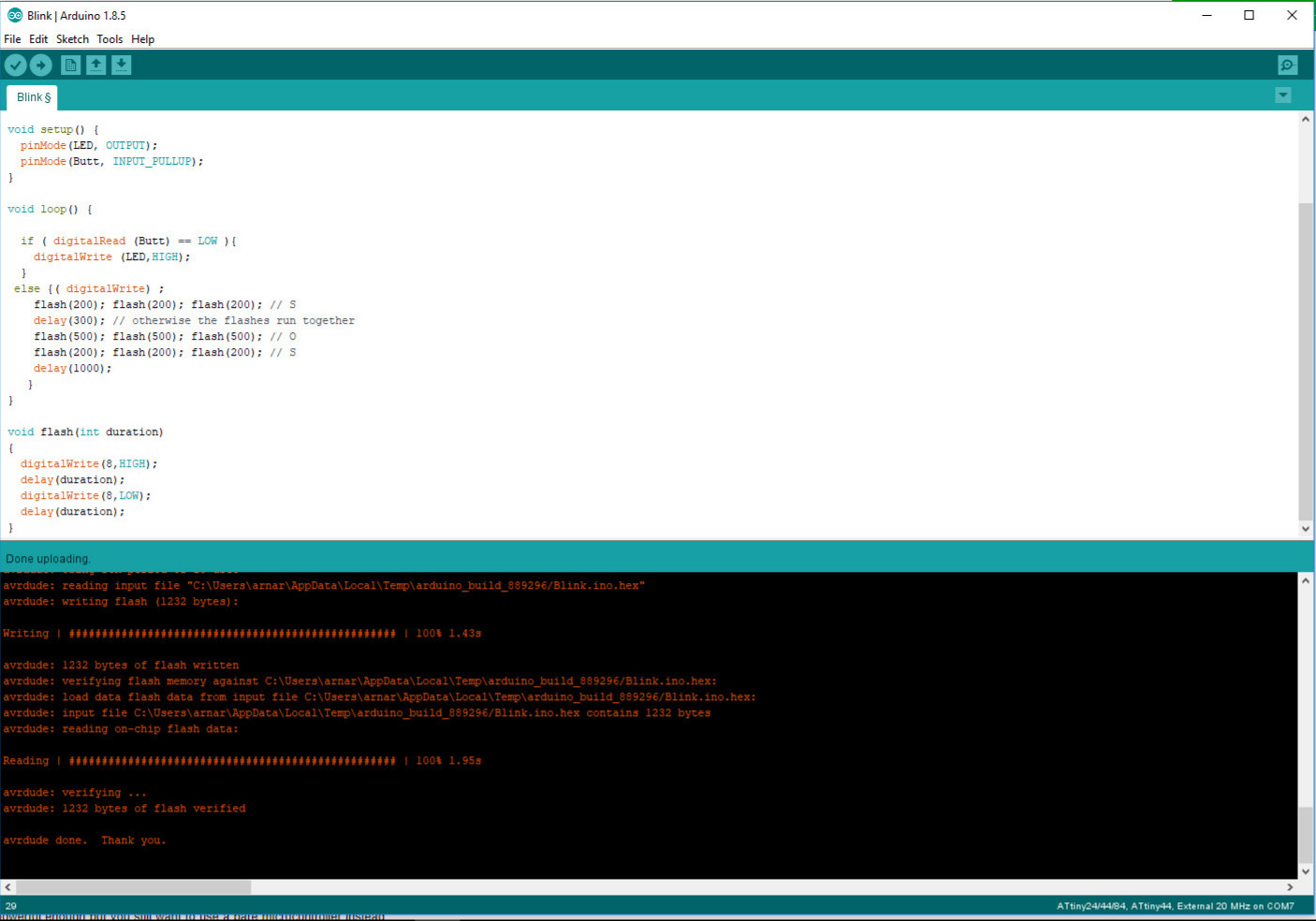Select the Blink sketch tab
The width and height of the screenshot is (1316, 921).
(33, 97)
